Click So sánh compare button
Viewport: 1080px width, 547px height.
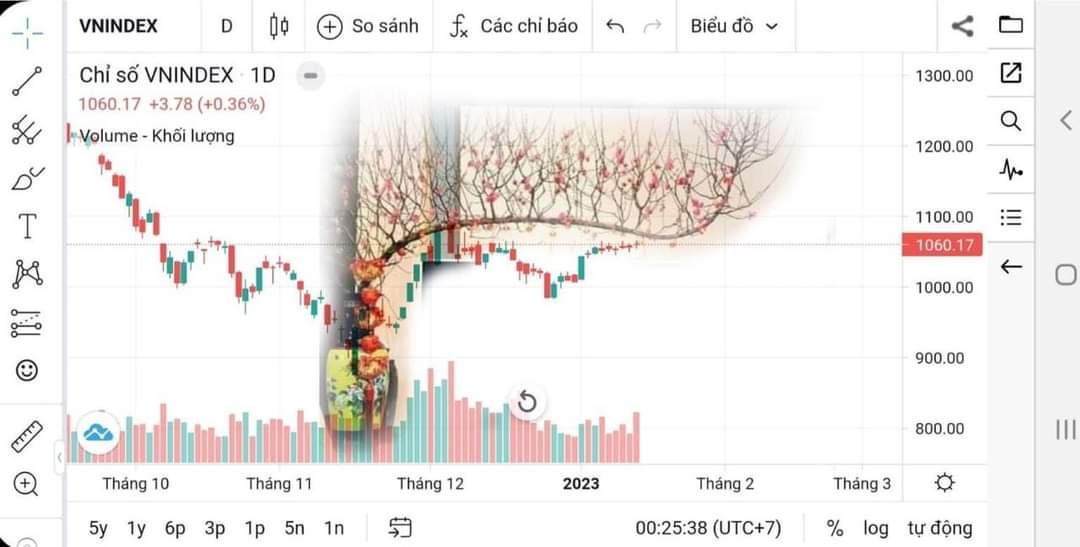(368, 26)
